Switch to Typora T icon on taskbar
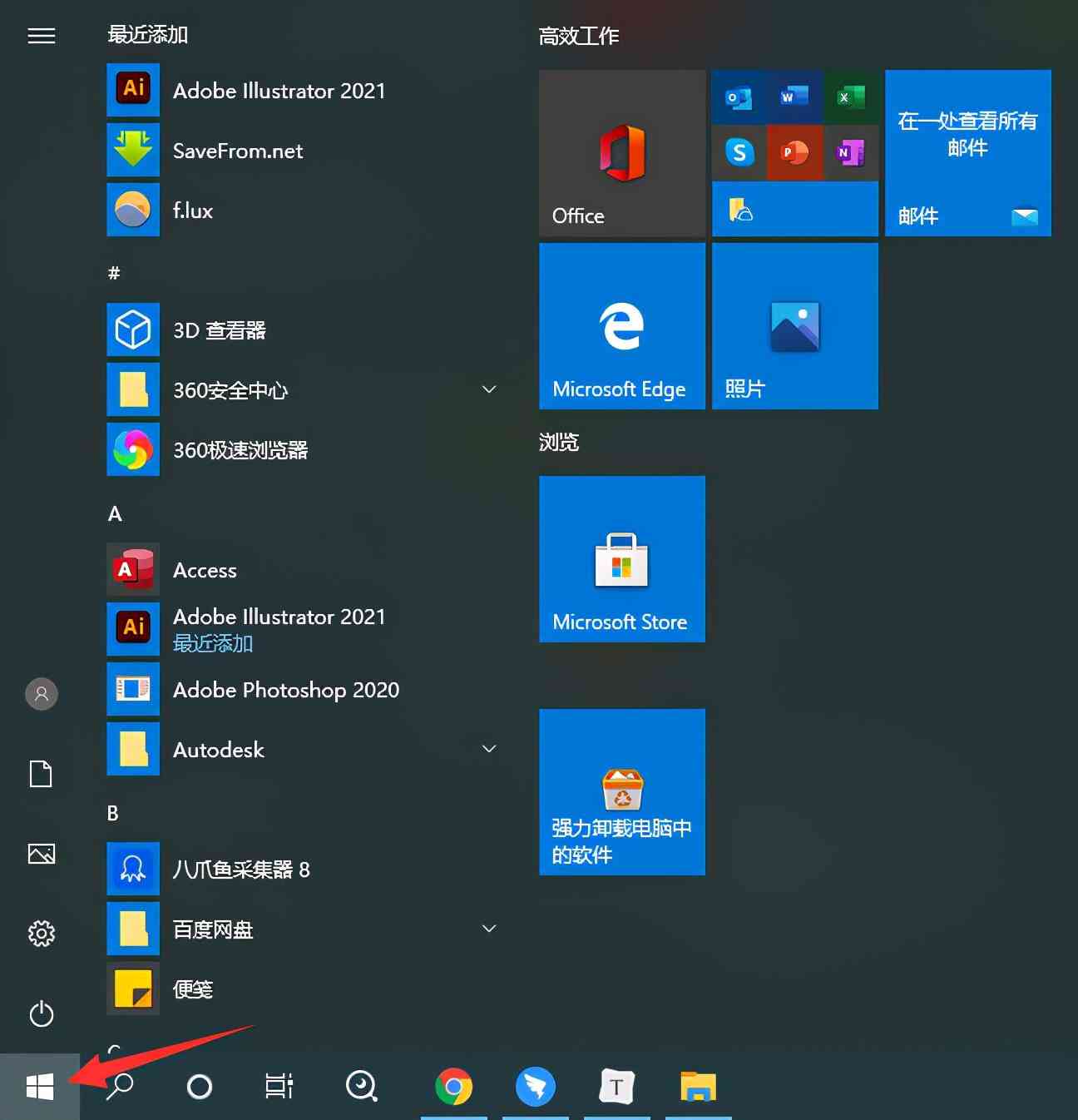 point(617,1086)
